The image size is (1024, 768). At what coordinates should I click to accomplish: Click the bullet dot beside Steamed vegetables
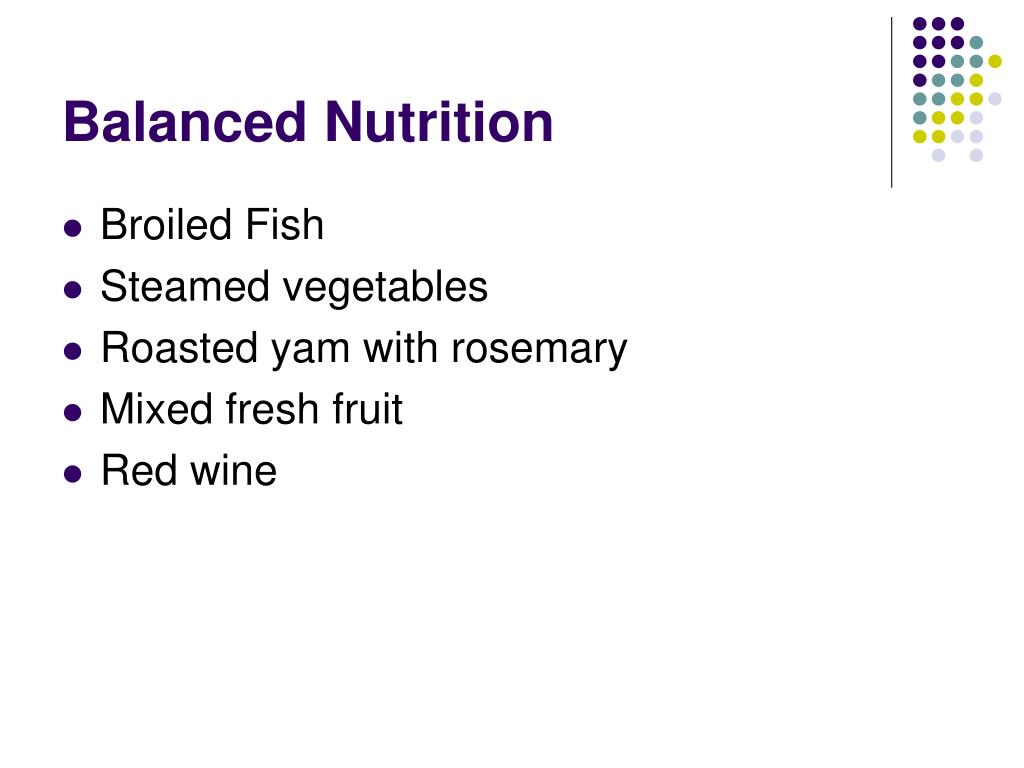(73, 290)
